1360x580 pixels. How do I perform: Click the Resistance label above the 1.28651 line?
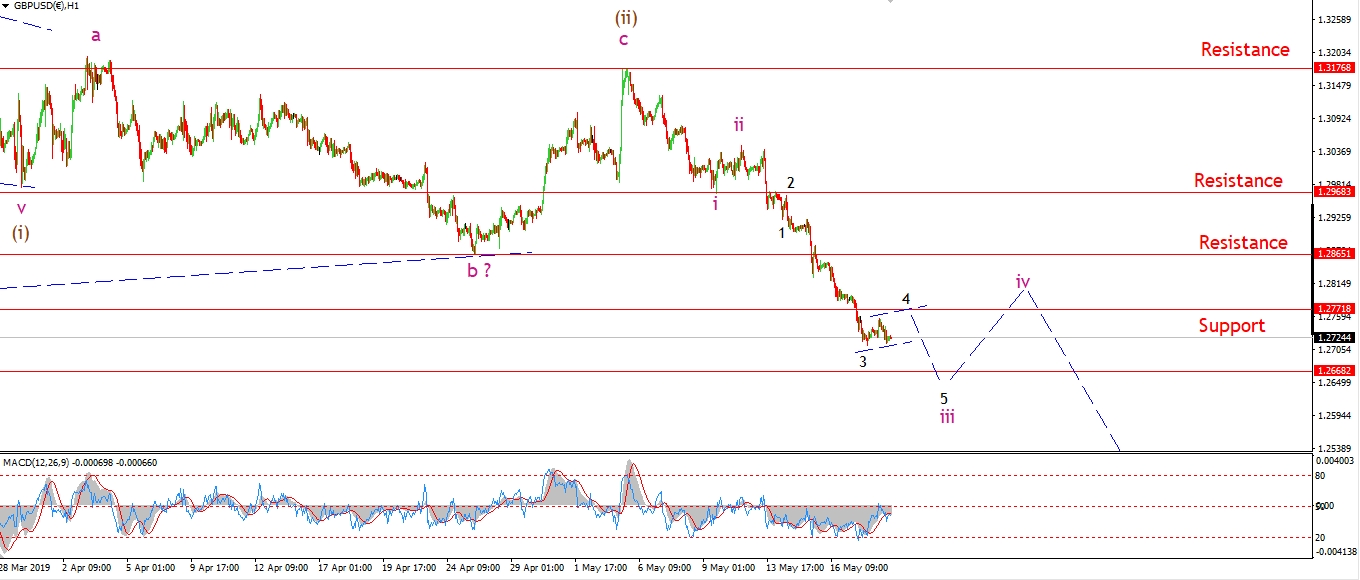1243,242
